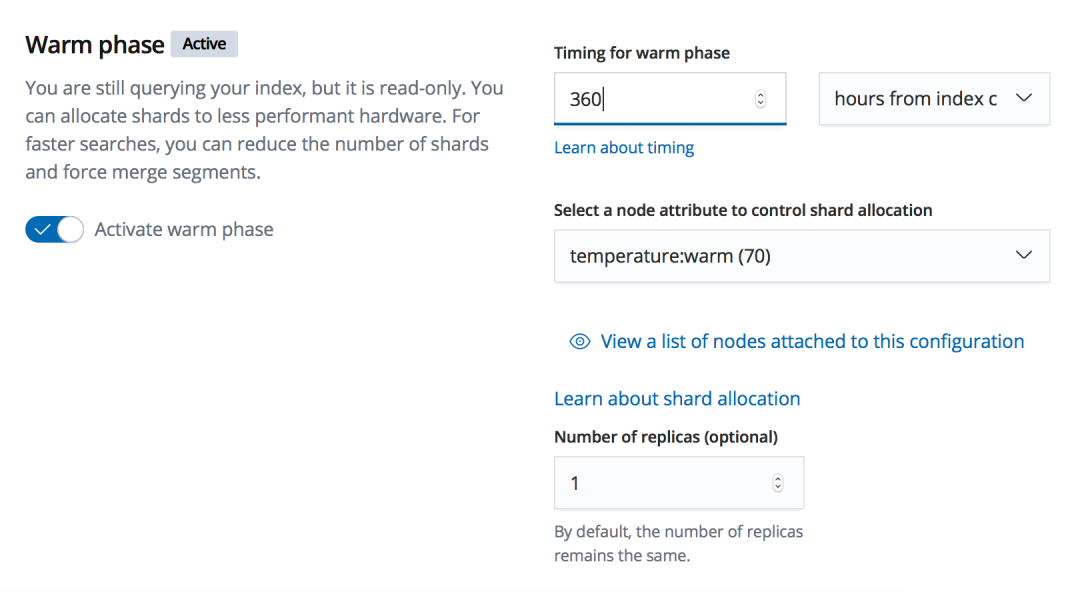Click the chevron arrow on node attribute selector
This screenshot has height=592, width=1080.
[1023, 255]
